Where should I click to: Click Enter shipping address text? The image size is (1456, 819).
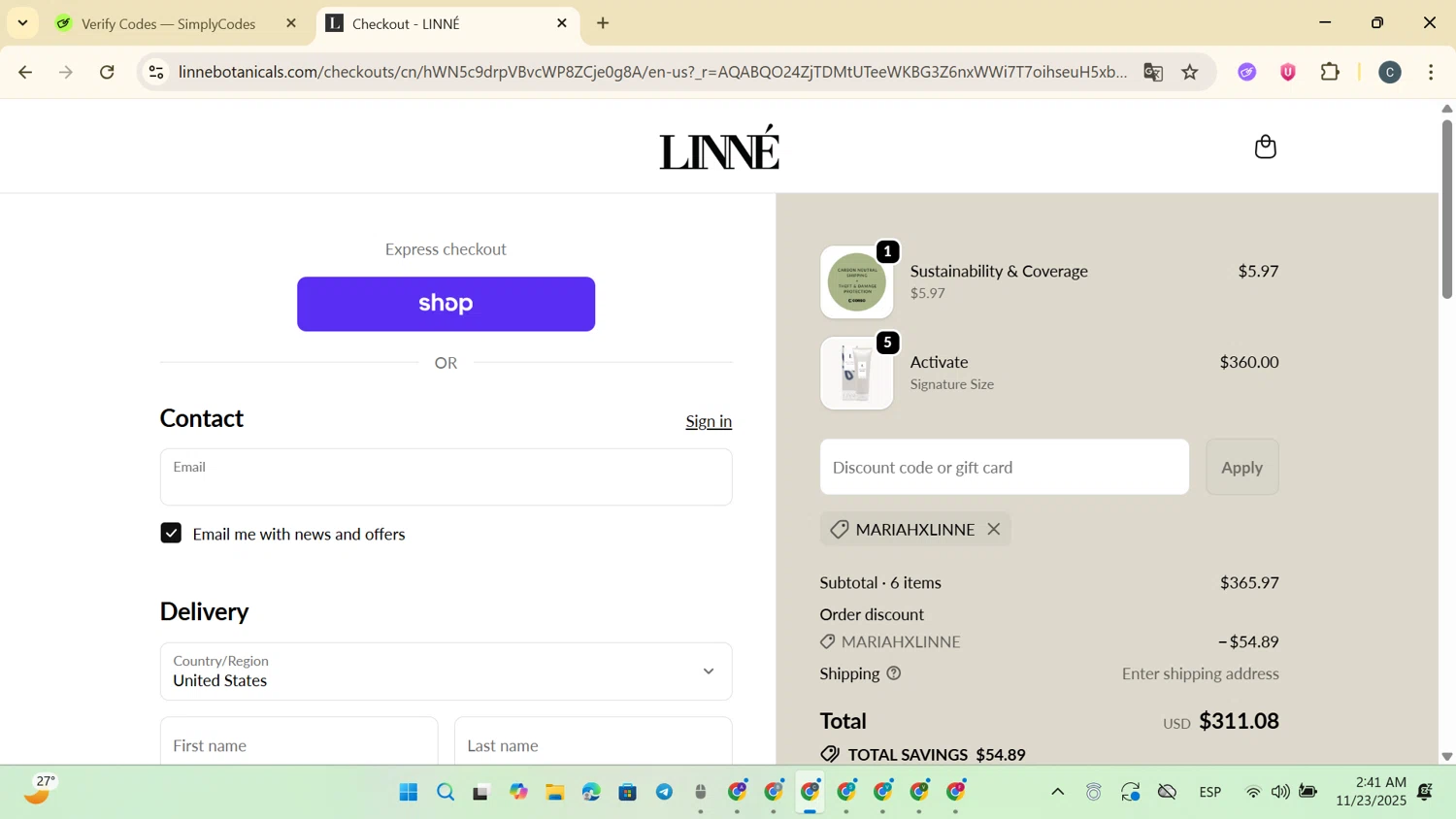coord(1201,673)
